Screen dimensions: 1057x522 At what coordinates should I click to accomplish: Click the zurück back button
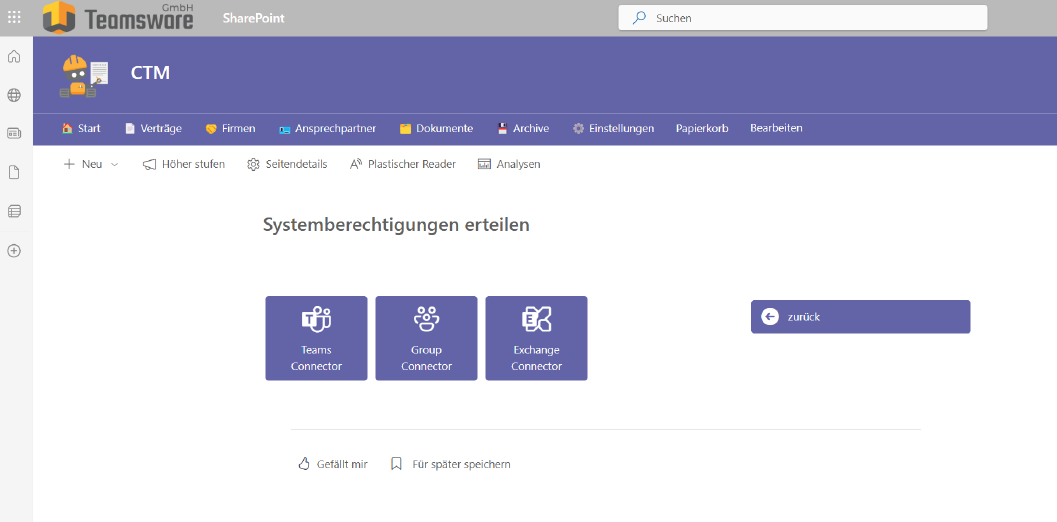click(860, 317)
